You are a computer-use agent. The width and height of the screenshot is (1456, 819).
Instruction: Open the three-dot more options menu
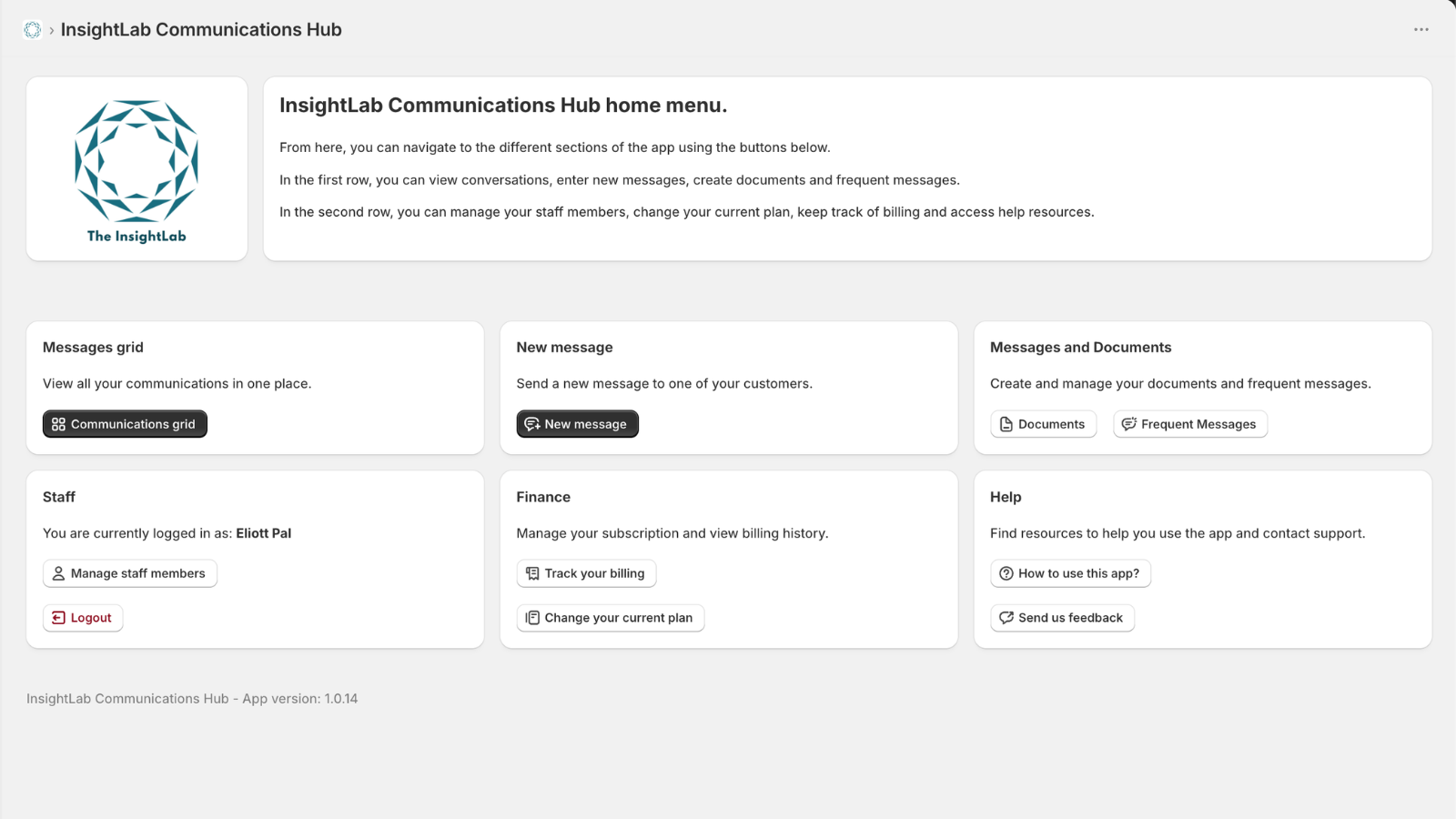pyautogui.click(x=1421, y=30)
